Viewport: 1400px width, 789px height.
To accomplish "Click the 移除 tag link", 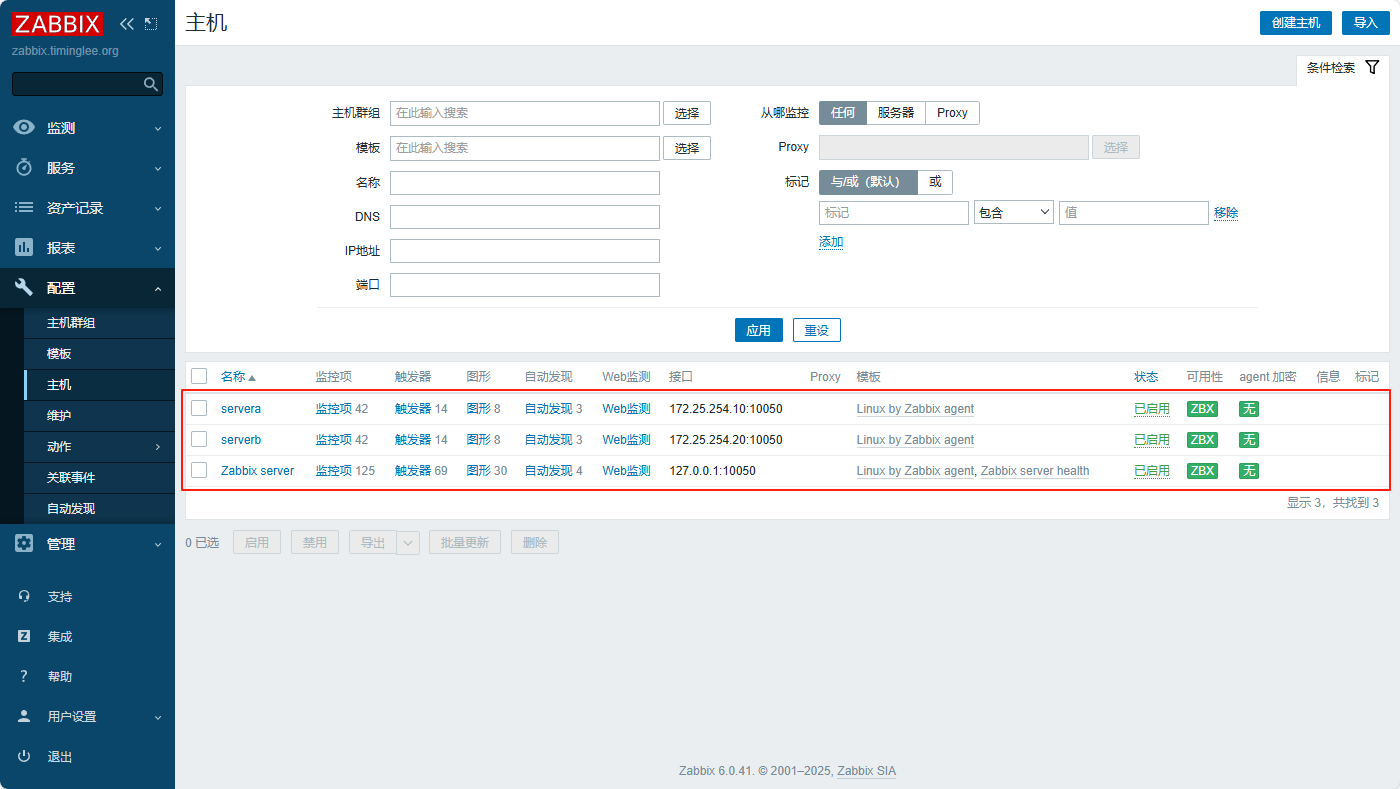I will (x=1226, y=213).
